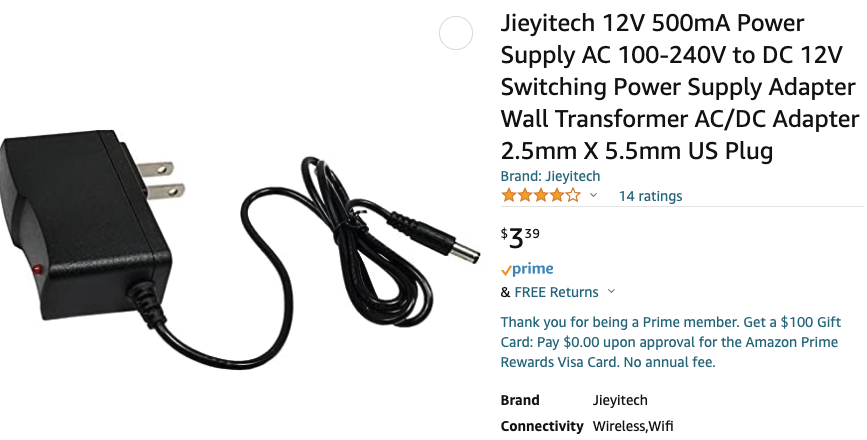Click the red LED on the adapter
This screenshot has height=440, width=867.
38,270
